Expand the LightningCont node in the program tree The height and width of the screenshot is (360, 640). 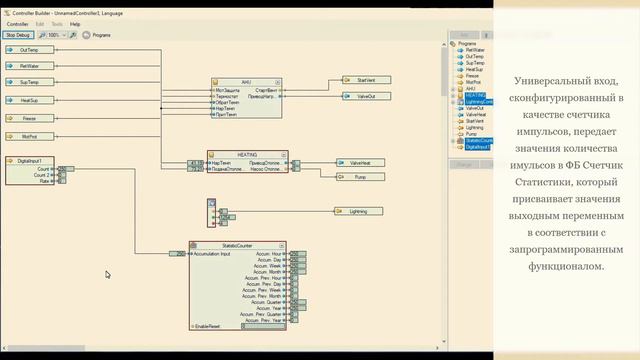[x=453, y=102]
